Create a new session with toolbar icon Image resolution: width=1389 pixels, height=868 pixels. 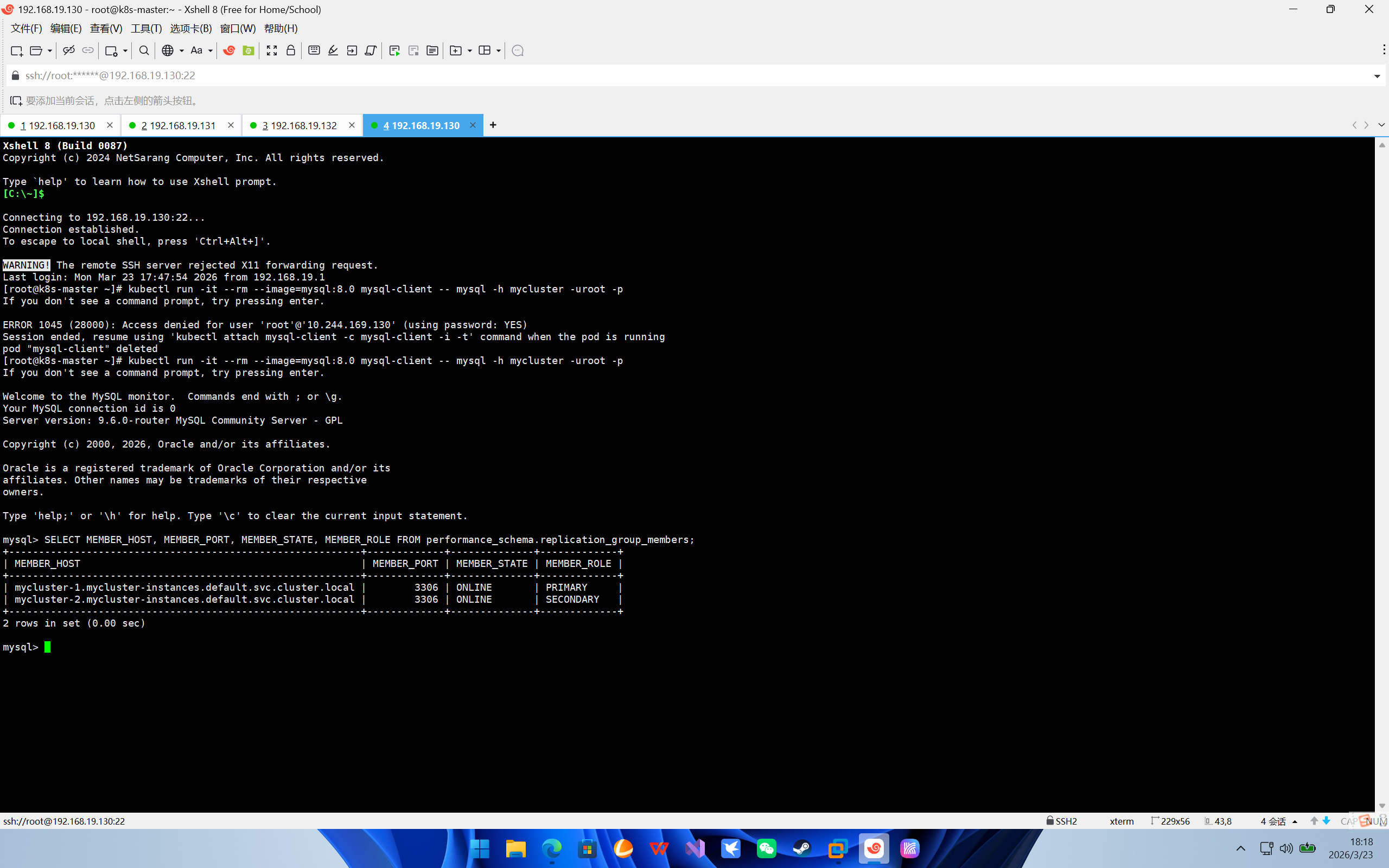(17, 50)
